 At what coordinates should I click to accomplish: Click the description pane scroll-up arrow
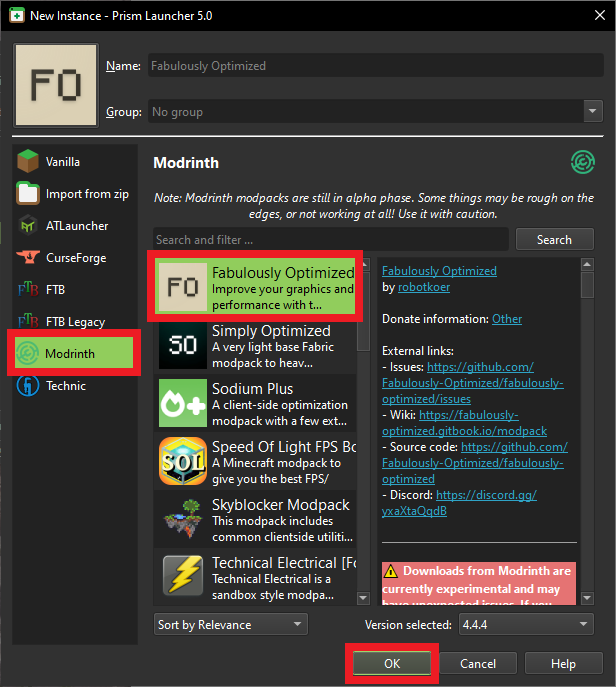pos(587,264)
